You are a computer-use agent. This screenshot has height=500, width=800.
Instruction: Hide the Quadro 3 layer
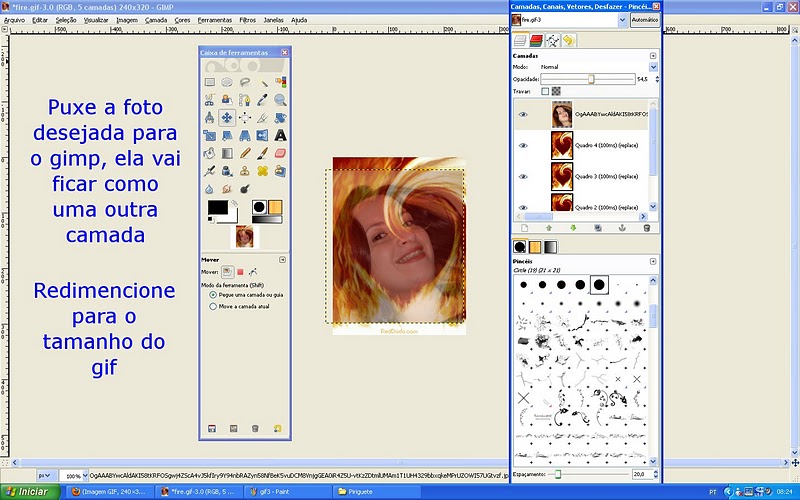(x=523, y=177)
